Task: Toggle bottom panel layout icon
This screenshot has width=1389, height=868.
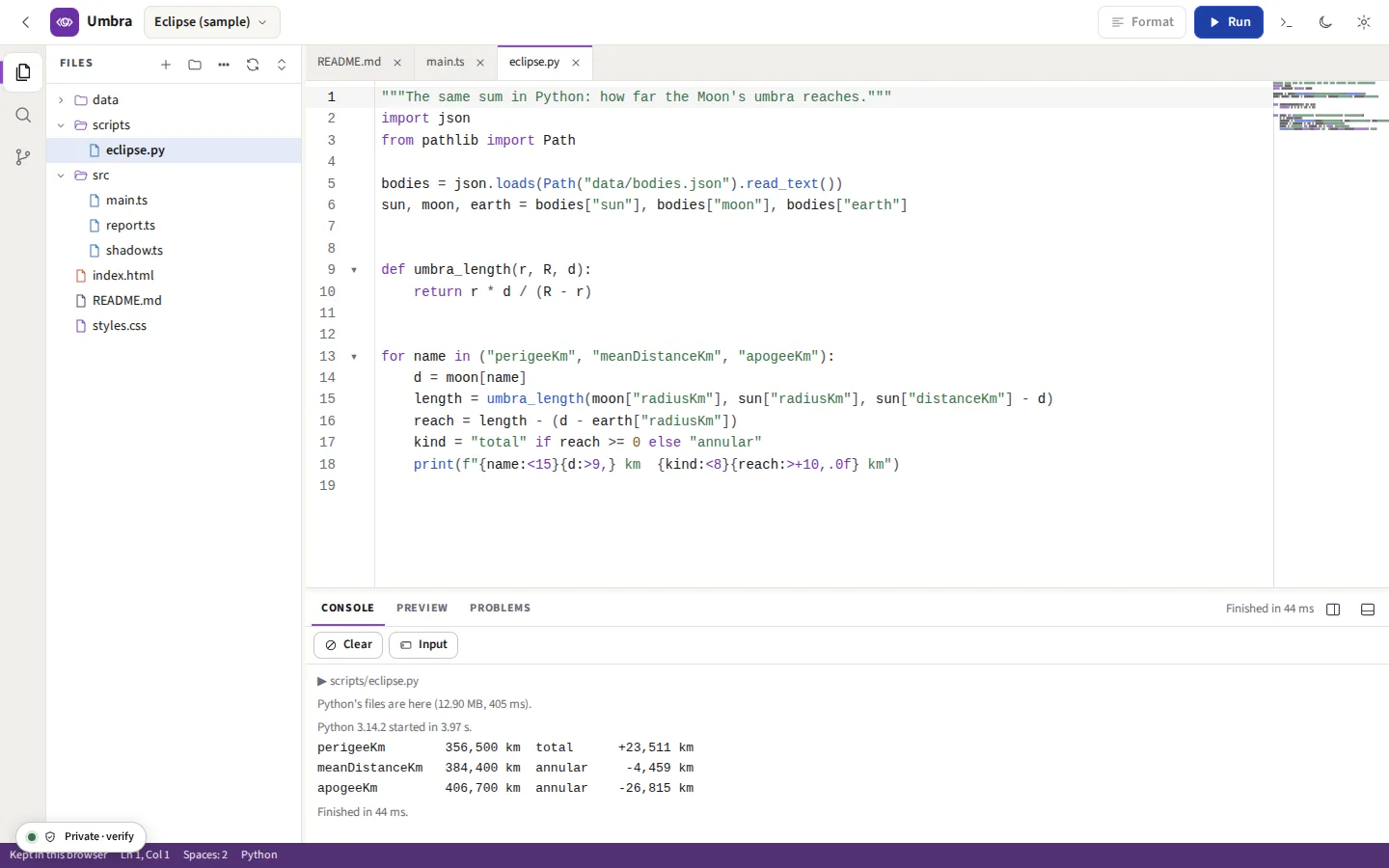Action: [1368, 610]
